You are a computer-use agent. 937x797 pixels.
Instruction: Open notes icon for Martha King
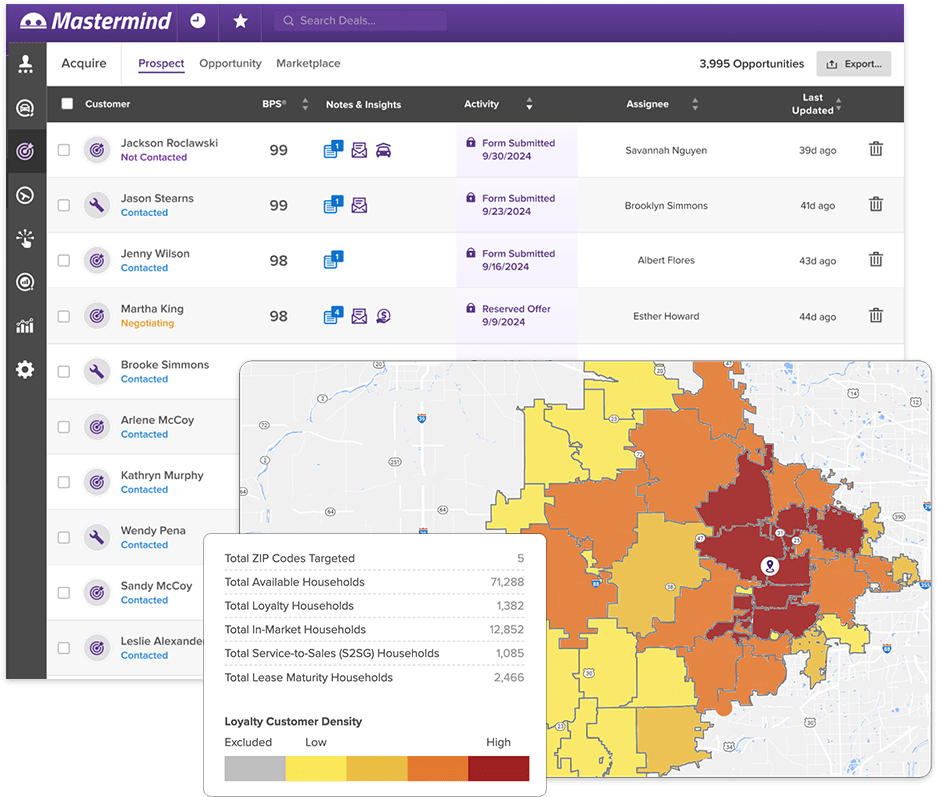click(333, 315)
